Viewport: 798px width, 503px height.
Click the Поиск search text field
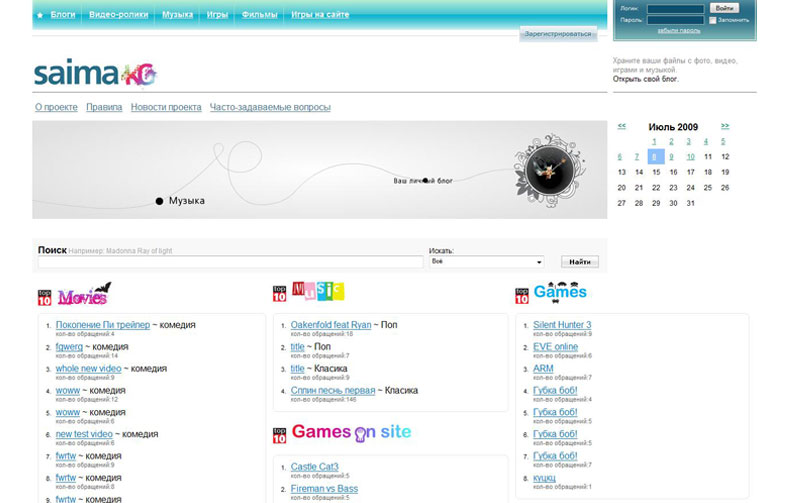click(x=230, y=262)
